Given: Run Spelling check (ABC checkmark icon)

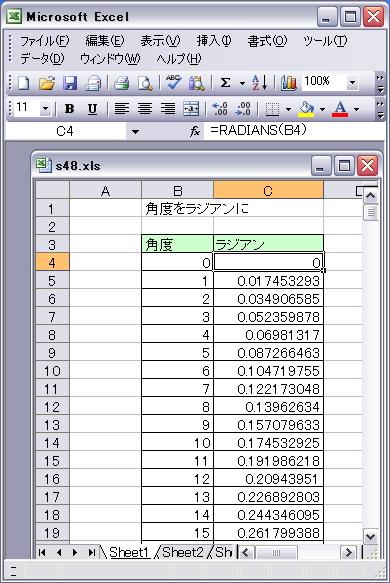Looking at the screenshot, I should tap(174, 83).
